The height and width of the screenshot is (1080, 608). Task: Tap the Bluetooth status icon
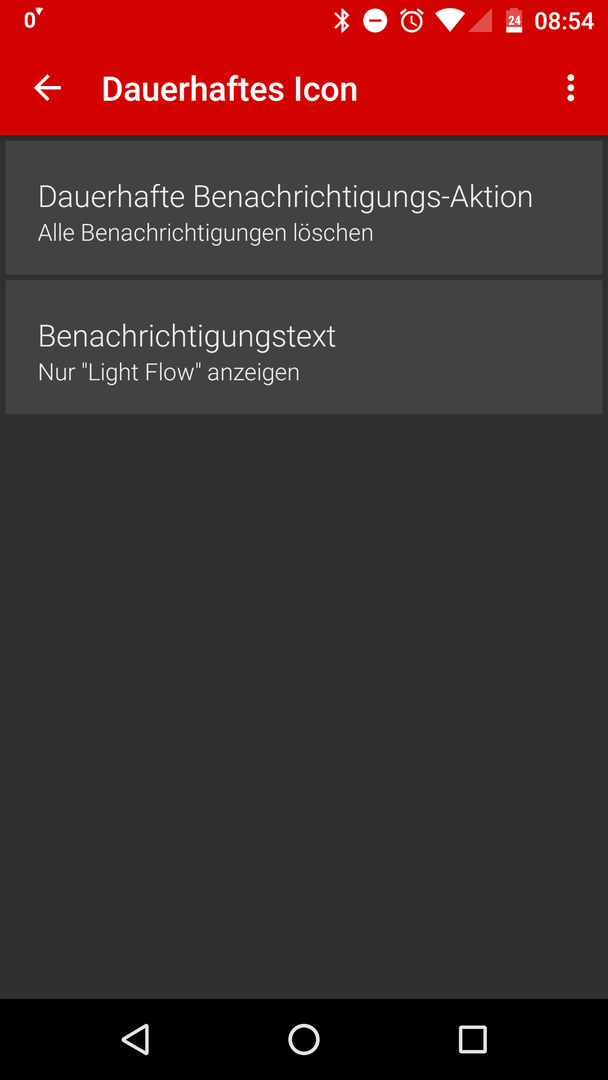coord(342,21)
